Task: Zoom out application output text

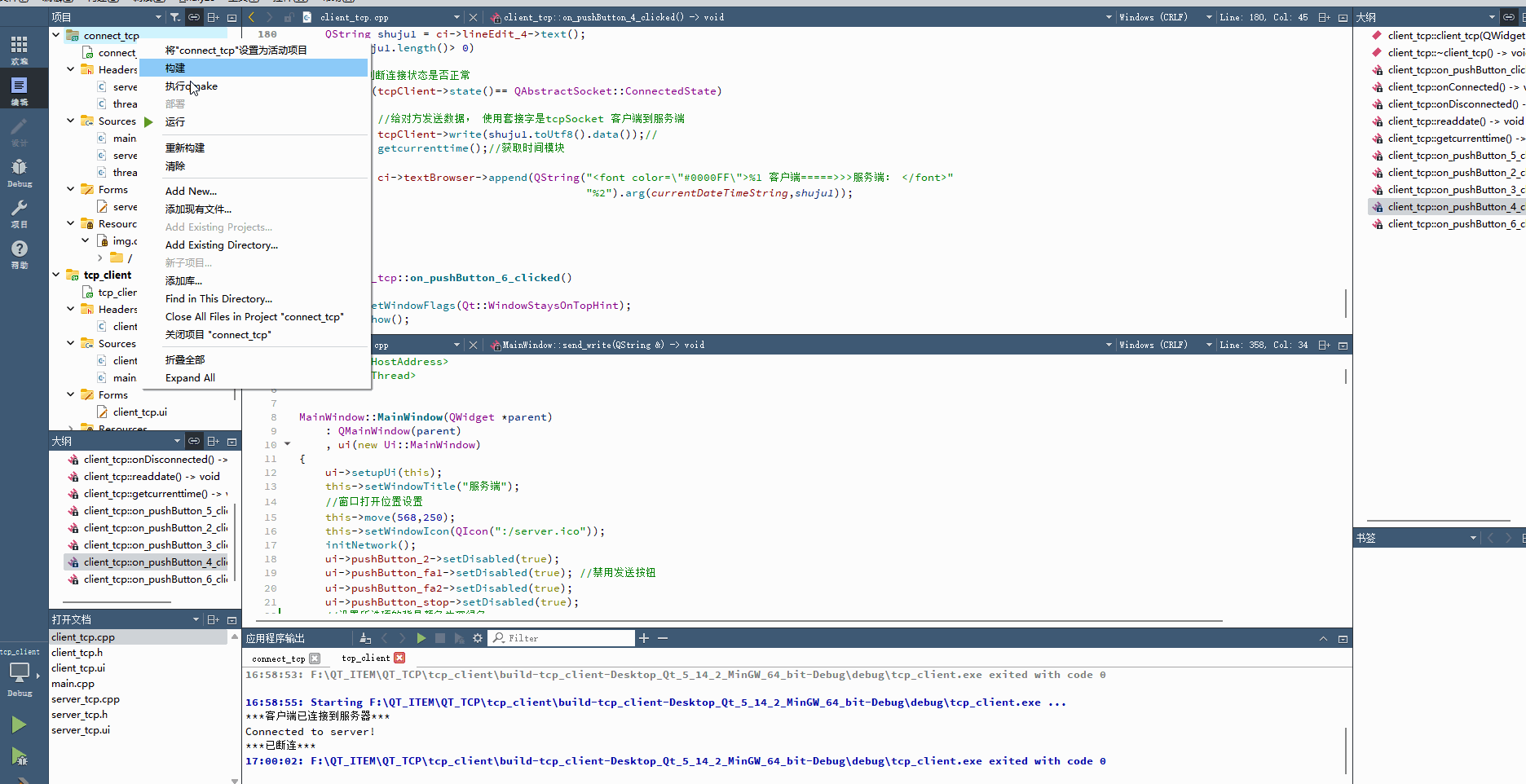Action: 663,638
